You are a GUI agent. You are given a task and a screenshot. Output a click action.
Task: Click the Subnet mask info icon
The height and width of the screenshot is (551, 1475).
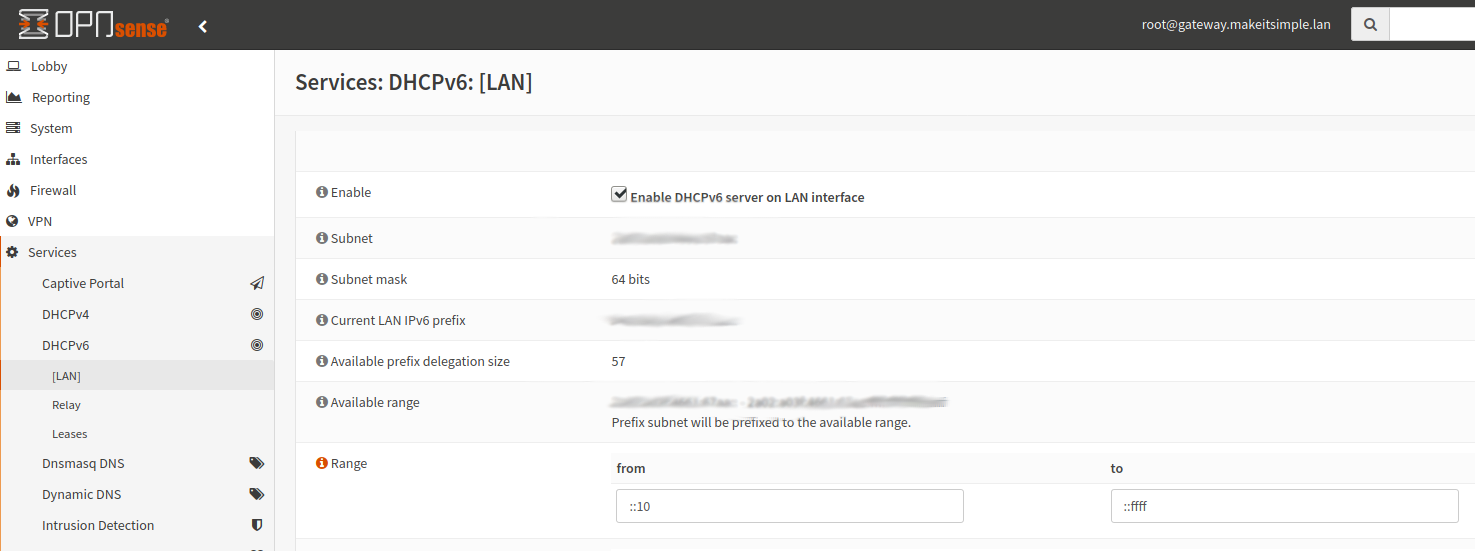322,279
